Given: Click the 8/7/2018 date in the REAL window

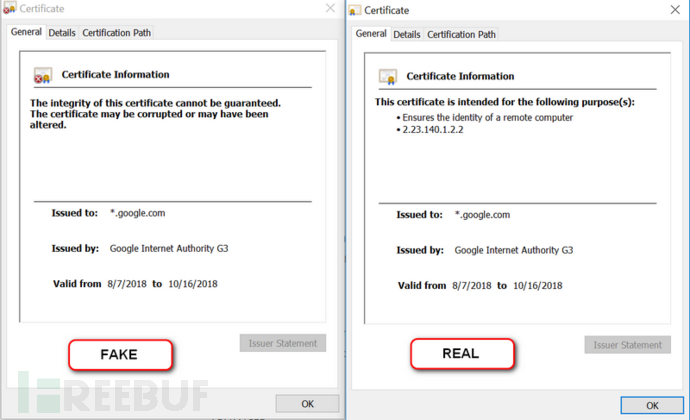Looking at the screenshot, I should [x=472, y=286].
